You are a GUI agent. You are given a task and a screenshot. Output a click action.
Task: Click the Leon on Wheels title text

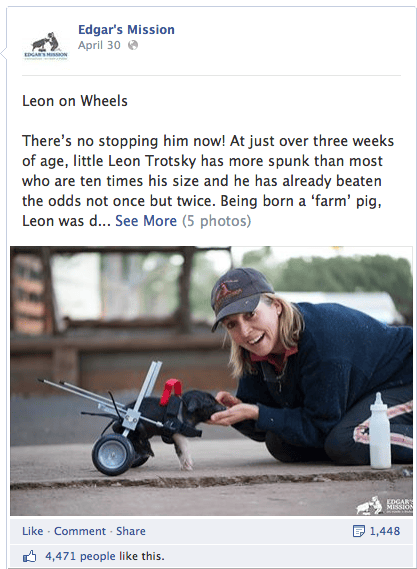(75, 101)
